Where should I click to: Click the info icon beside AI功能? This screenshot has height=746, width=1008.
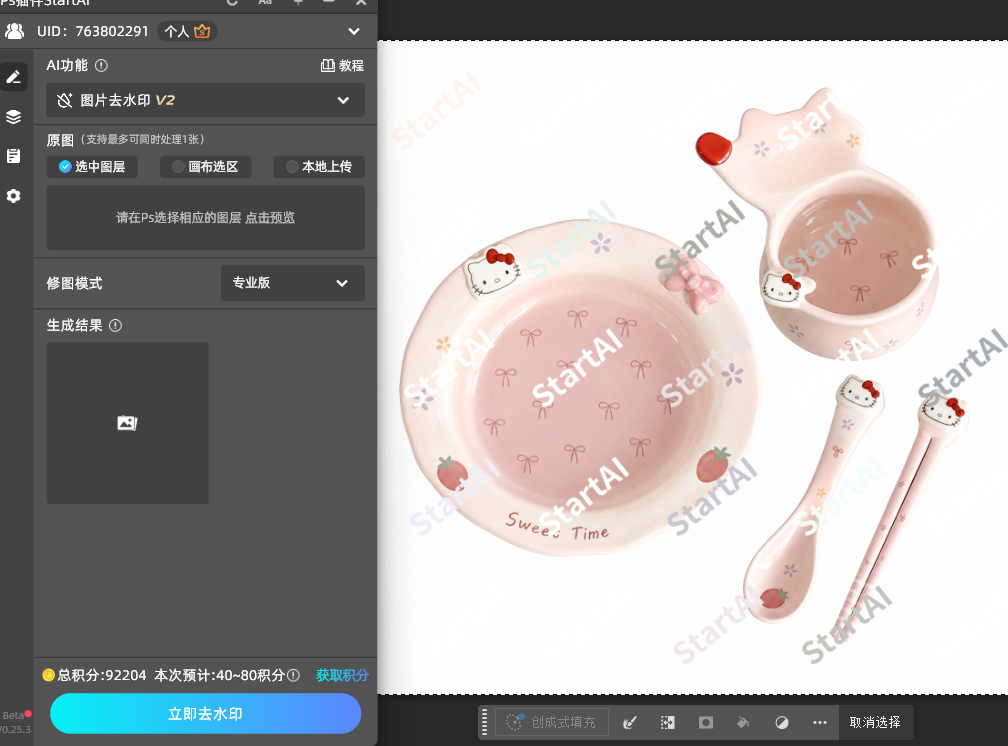point(102,66)
